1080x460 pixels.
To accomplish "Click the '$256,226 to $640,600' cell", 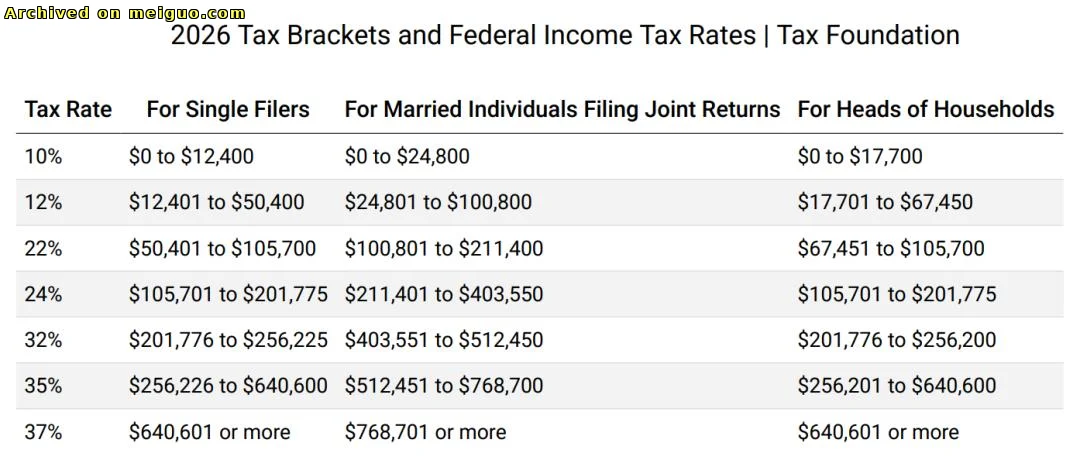I will tap(228, 386).
